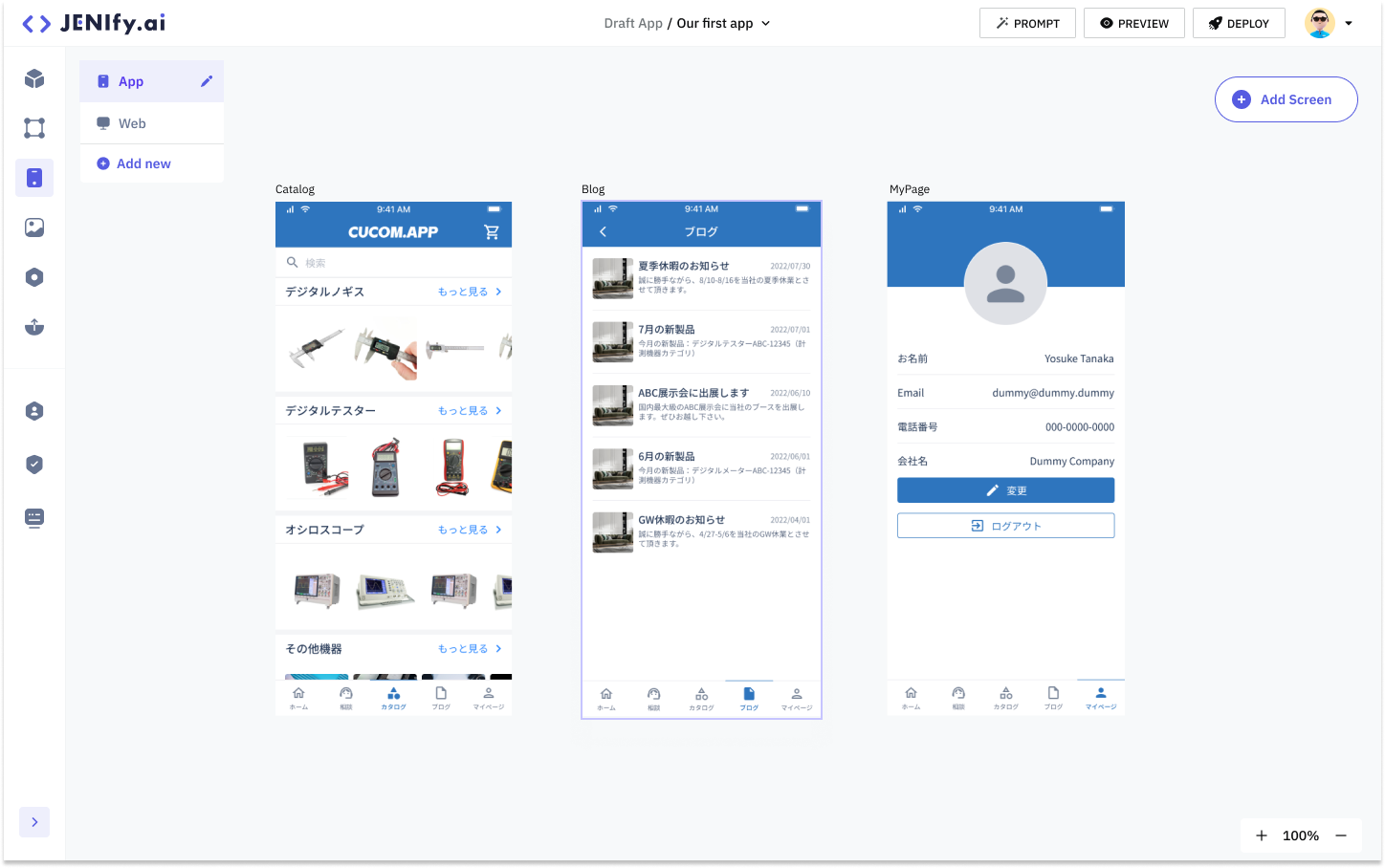Screen dimensions: 1385x868
Task: Select the Web item in the panel
Action: point(151,123)
